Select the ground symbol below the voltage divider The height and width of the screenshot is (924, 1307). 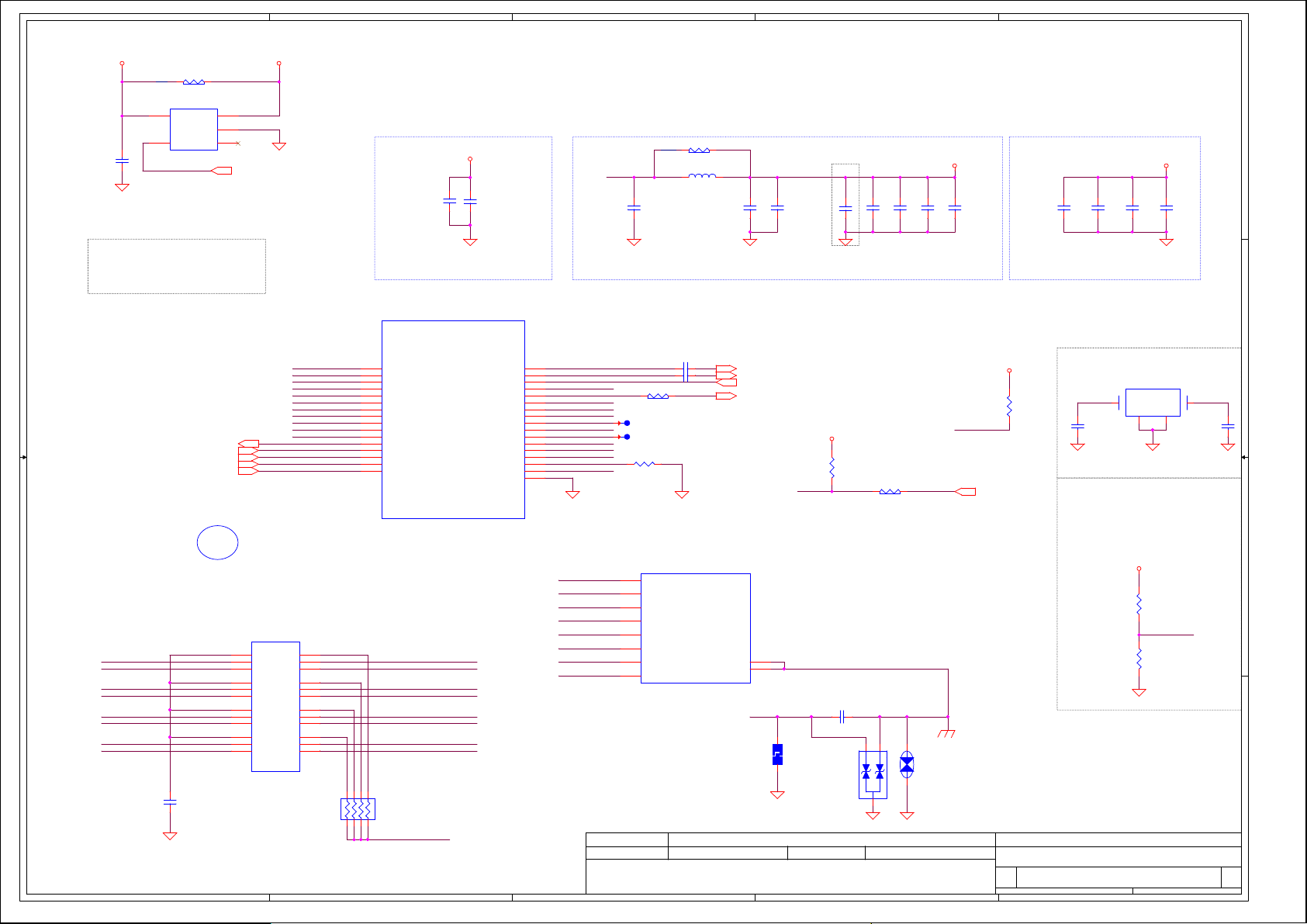point(1139,692)
